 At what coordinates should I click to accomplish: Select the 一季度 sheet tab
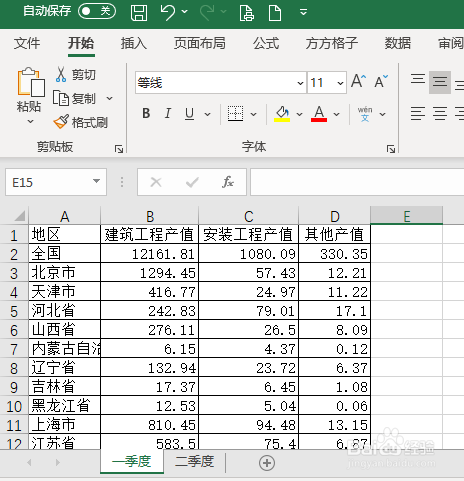pos(132,462)
